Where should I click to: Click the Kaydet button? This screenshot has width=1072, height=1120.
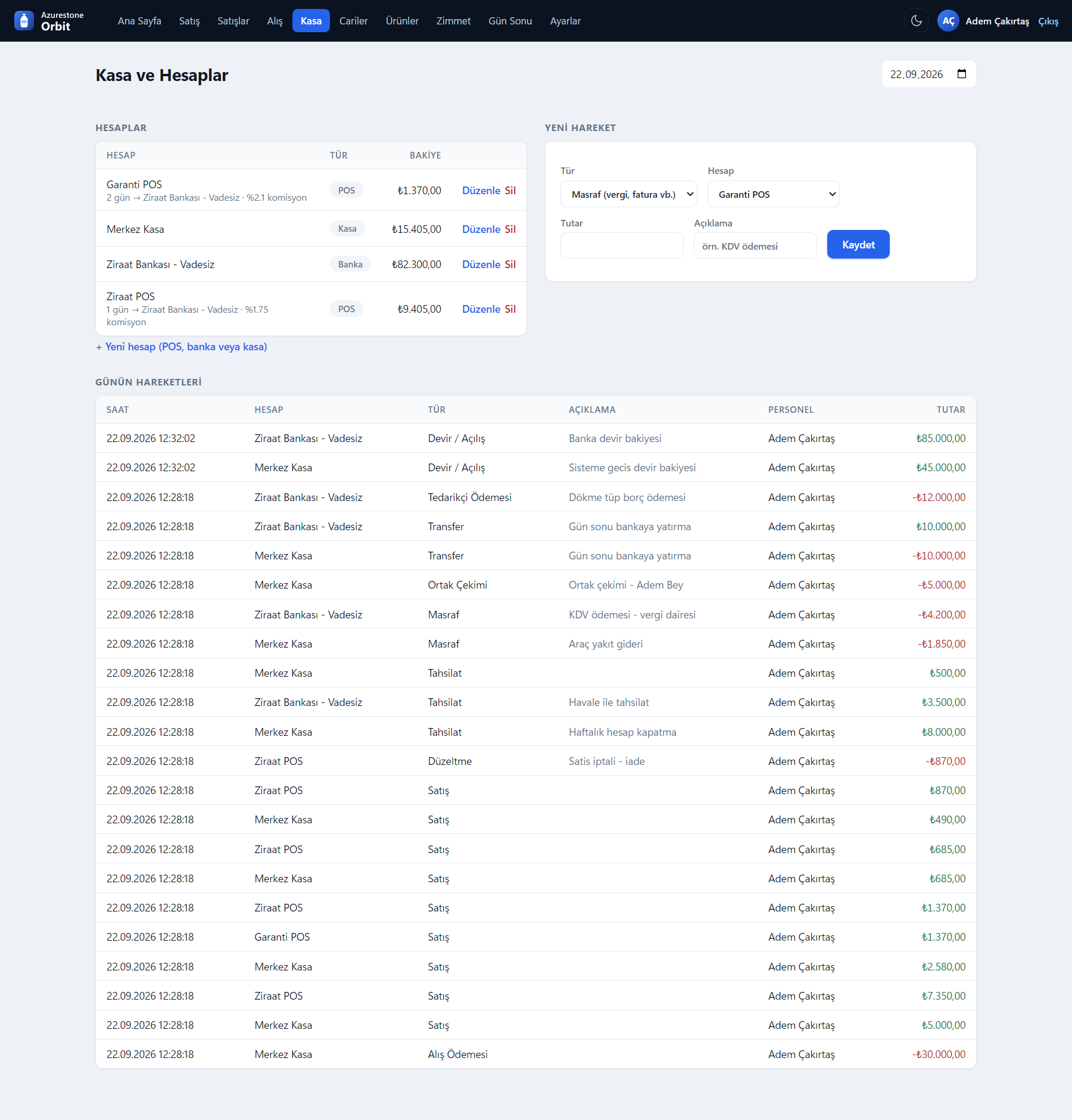(x=858, y=245)
